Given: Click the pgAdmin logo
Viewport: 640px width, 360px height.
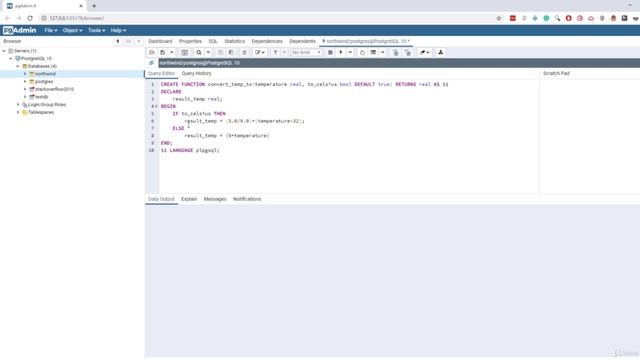Looking at the screenshot, I should [19, 30].
